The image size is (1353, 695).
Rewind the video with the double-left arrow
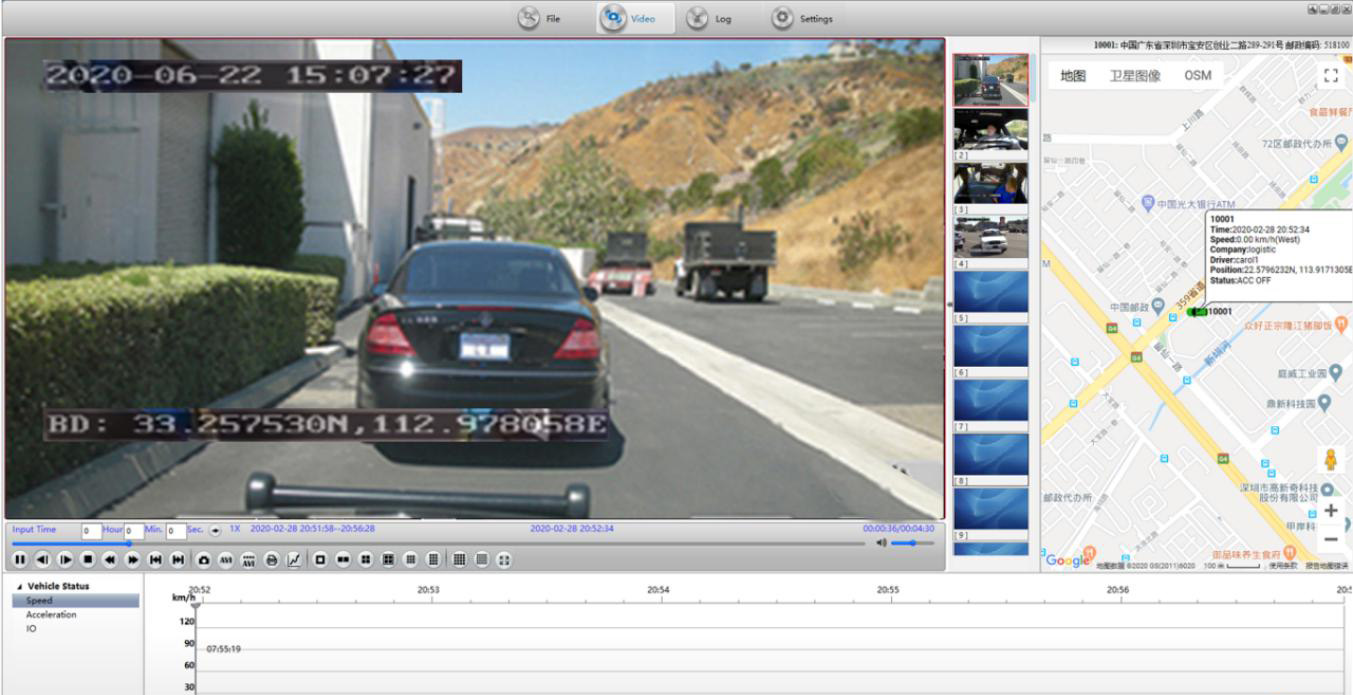110,560
